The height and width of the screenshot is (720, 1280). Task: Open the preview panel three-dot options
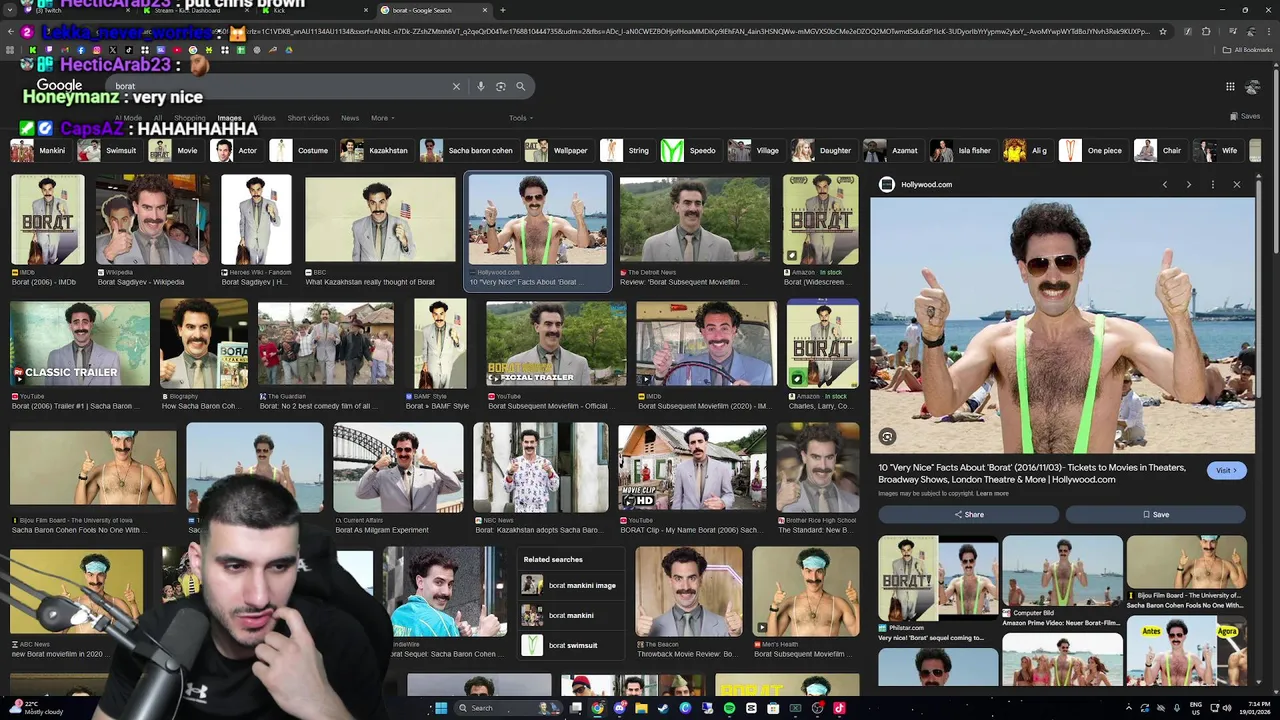pyautogui.click(x=1212, y=184)
